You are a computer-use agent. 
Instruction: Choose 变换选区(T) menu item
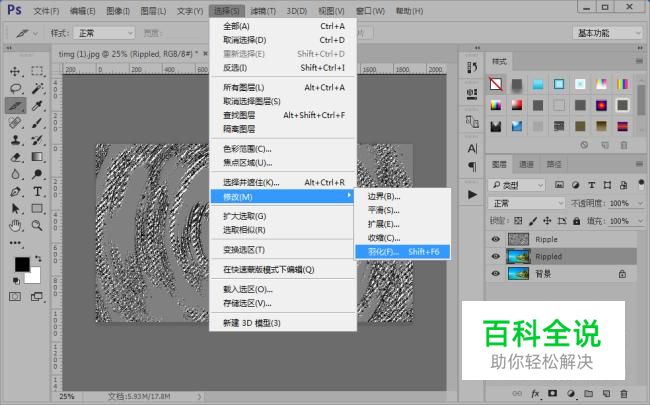pos(283,250)
